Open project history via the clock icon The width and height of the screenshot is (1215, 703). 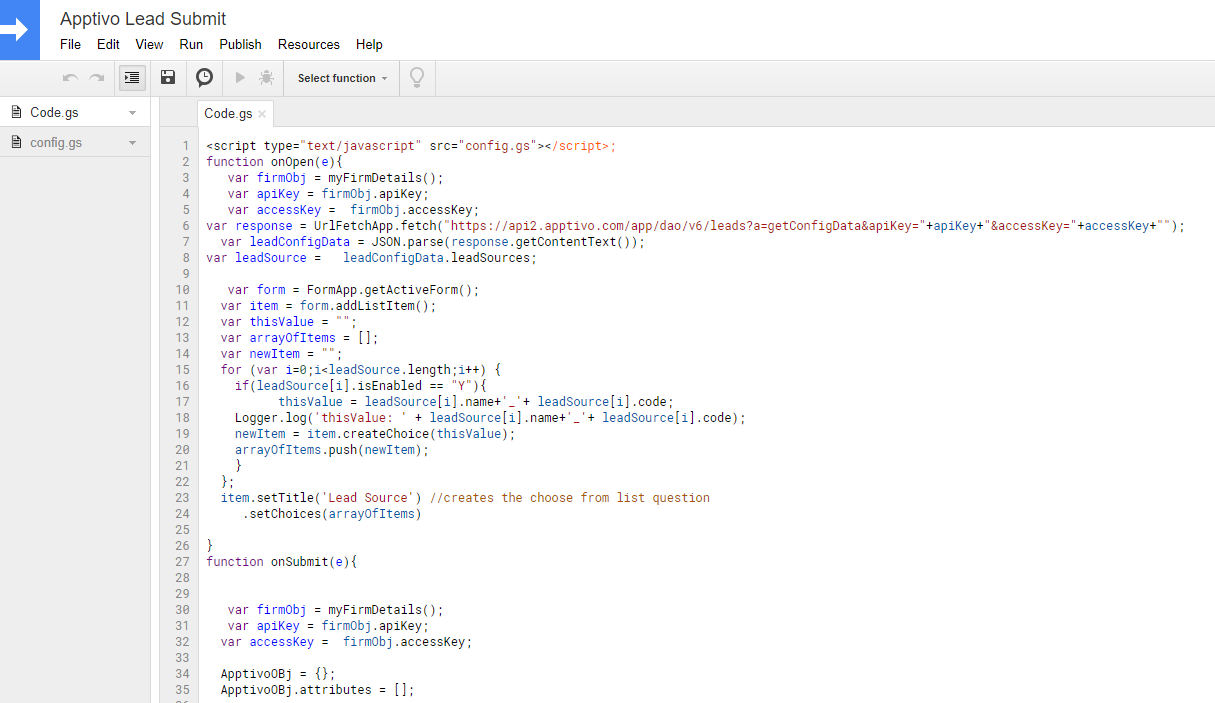pyautogui.click(x=204, y=77)
